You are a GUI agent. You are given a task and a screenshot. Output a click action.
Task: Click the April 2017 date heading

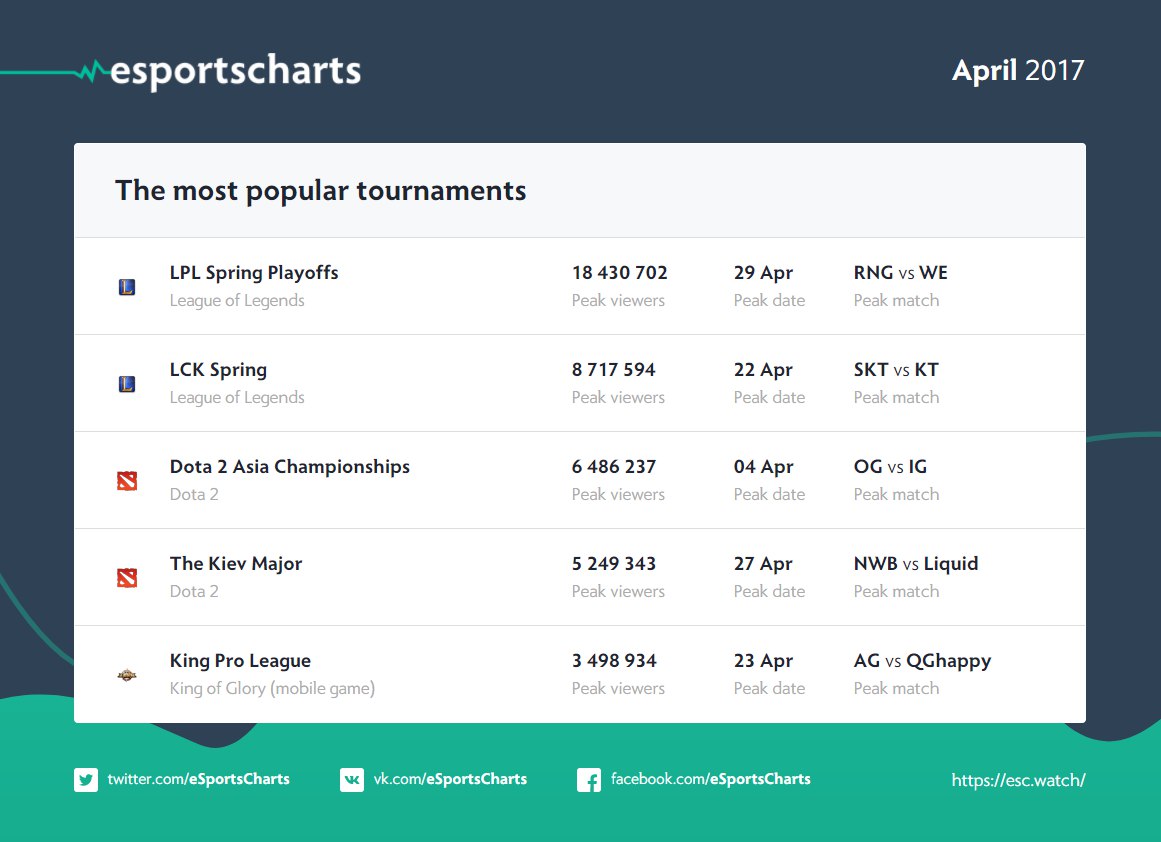tap(1017, 71)
